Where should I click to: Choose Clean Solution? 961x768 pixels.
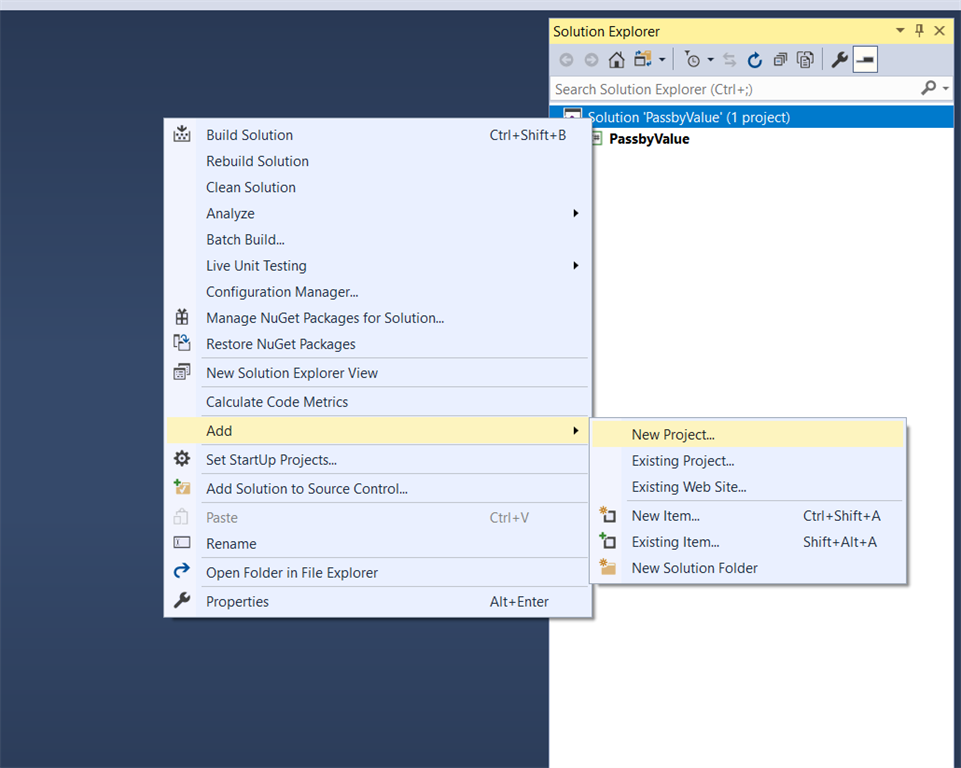coord(378,188)
